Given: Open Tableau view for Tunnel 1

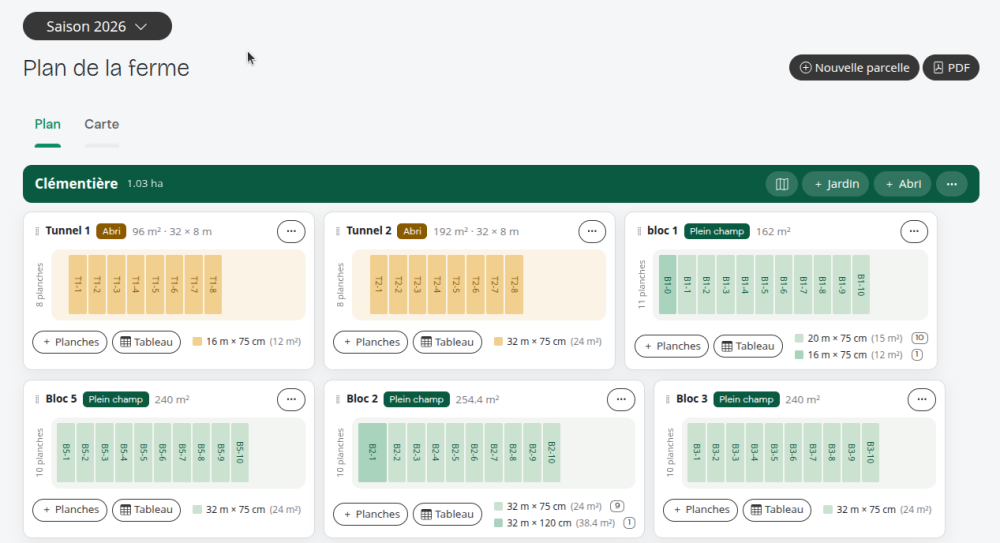Looking at the screenshot, I should 147,342.
